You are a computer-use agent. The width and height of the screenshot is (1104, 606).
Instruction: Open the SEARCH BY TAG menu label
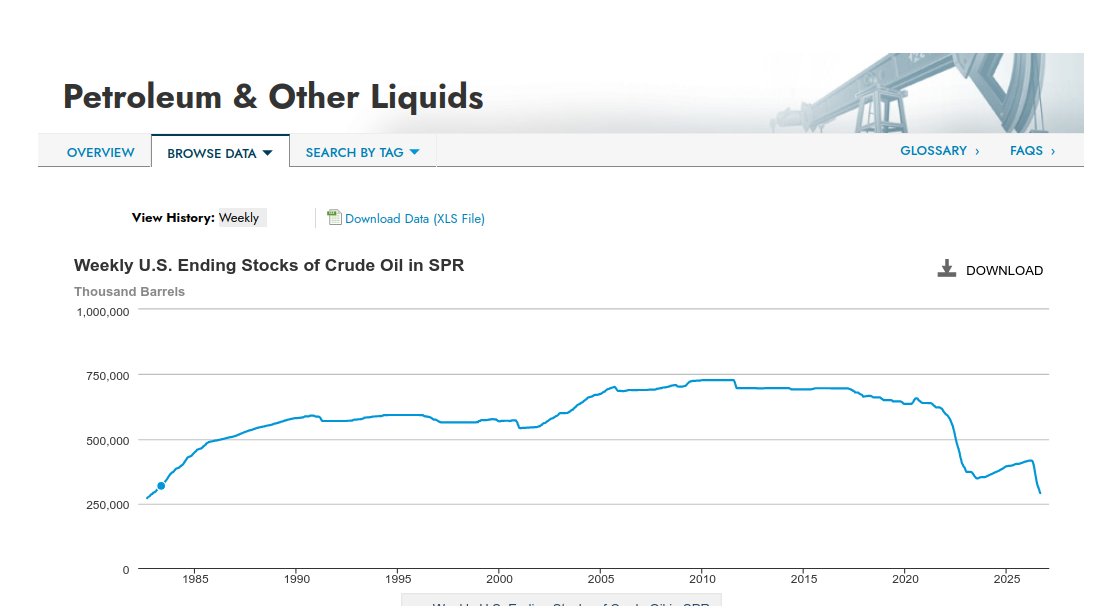tap(354, 153)
